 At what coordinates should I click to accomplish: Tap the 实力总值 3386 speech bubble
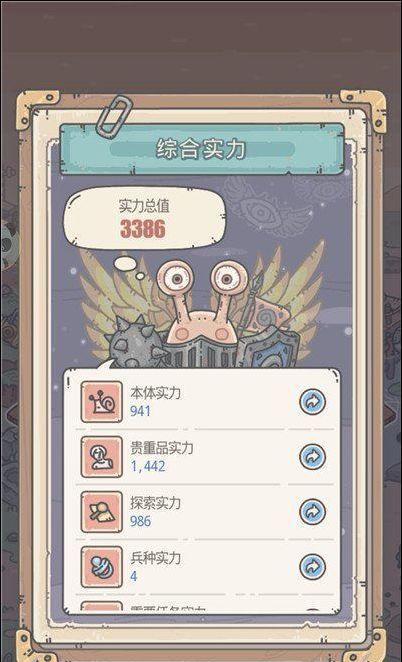point(144,218)
